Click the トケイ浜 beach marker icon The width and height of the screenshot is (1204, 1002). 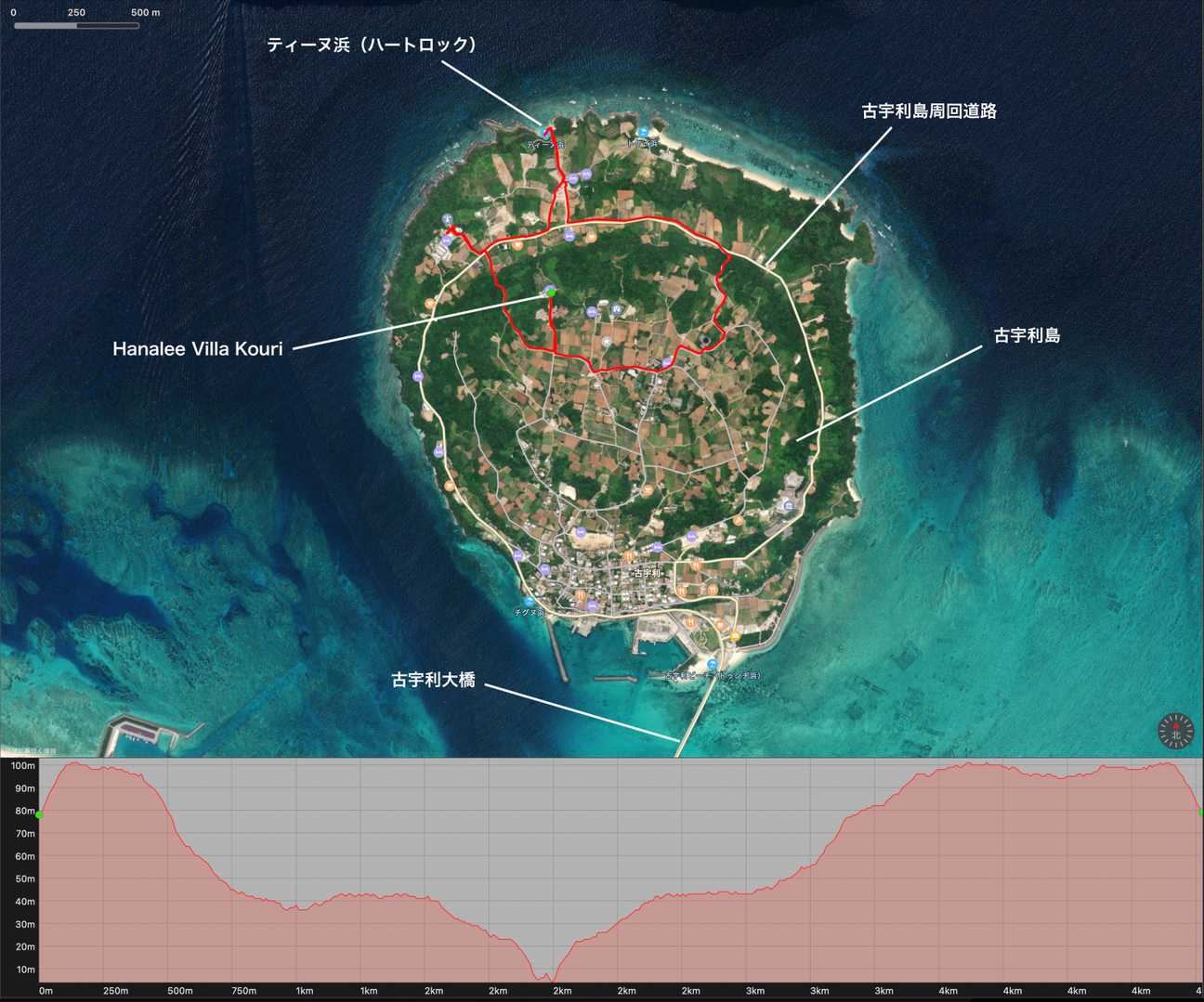(643, 133)
